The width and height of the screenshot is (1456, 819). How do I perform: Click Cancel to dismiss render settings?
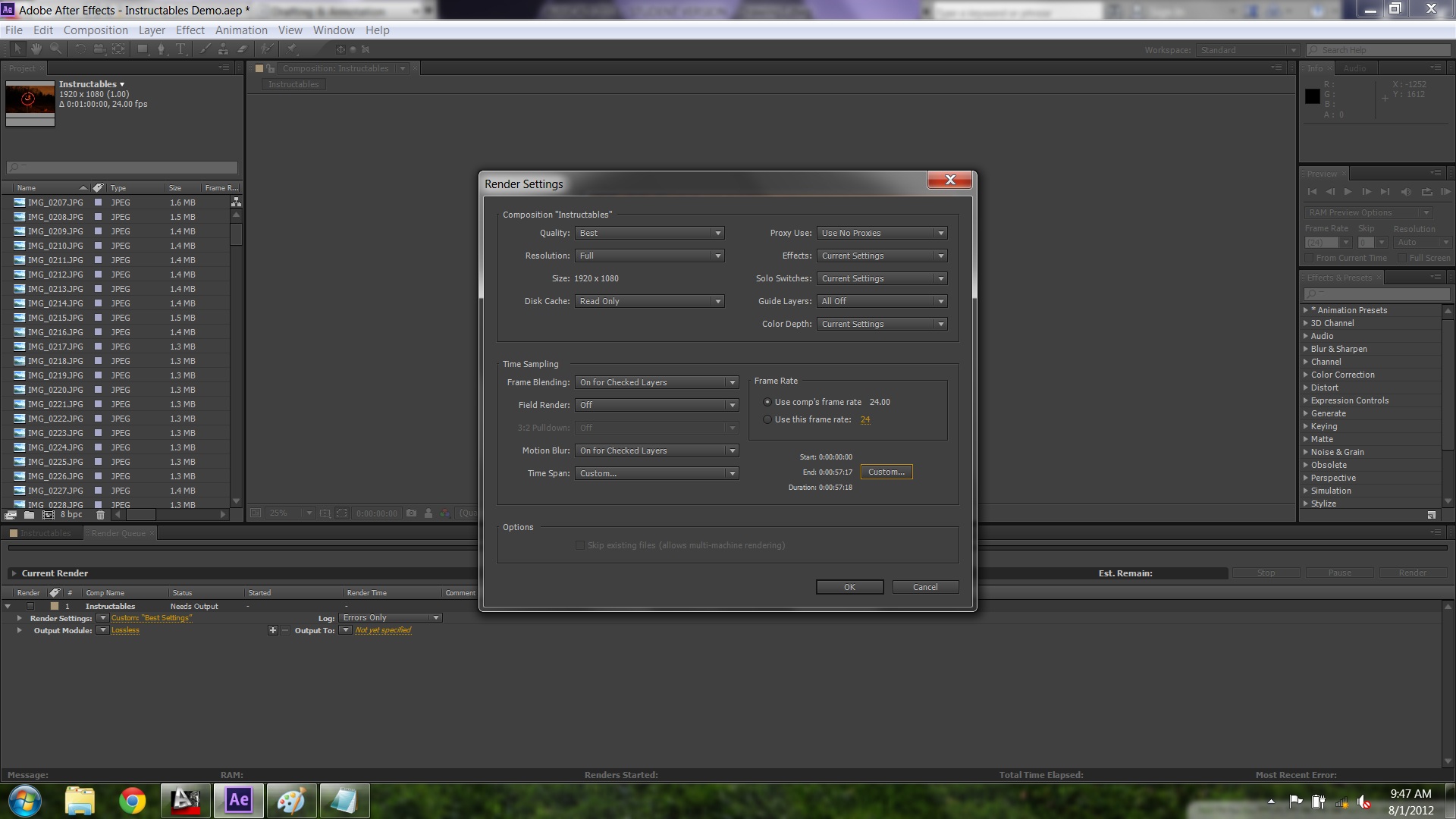(x=925, y=587)
